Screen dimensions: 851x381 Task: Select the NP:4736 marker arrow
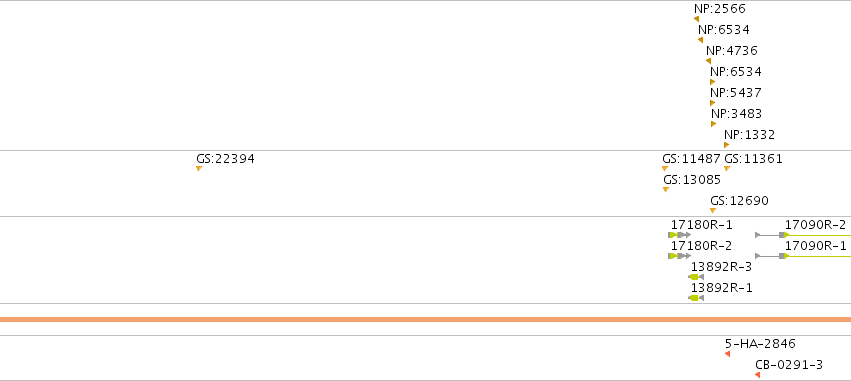point(708,61)
